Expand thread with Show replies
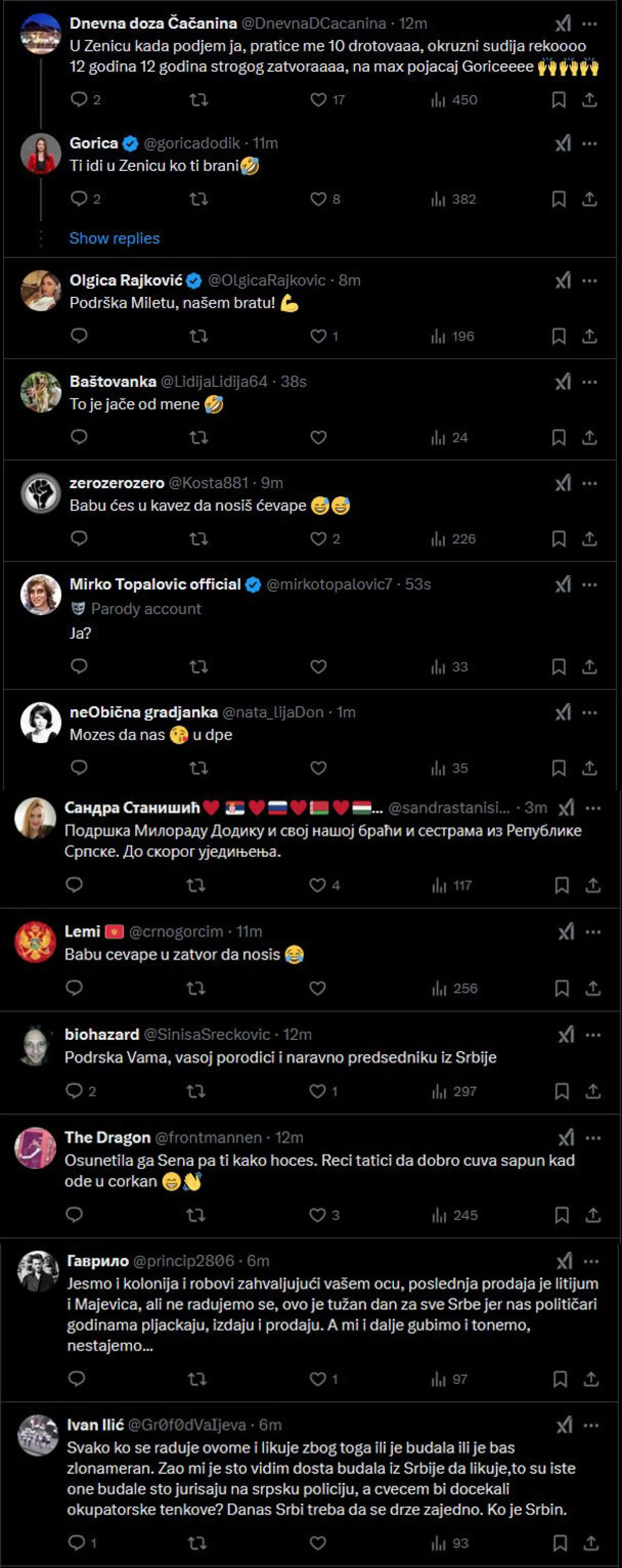Image resolution: width=622 pixels, height=1568 pixels. [114, 238]
